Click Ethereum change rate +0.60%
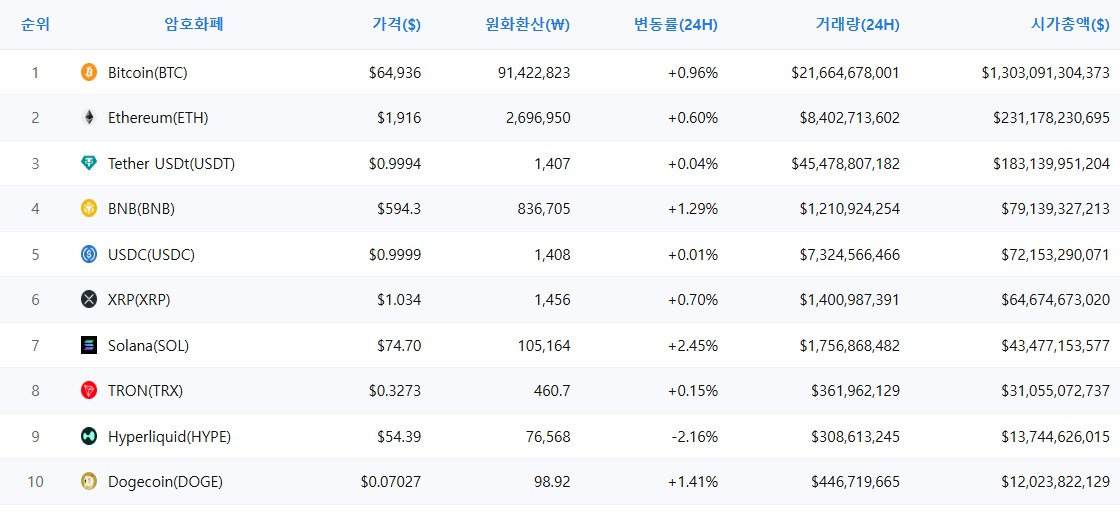This screenshot has height=514, width=1120. [693, 119]
